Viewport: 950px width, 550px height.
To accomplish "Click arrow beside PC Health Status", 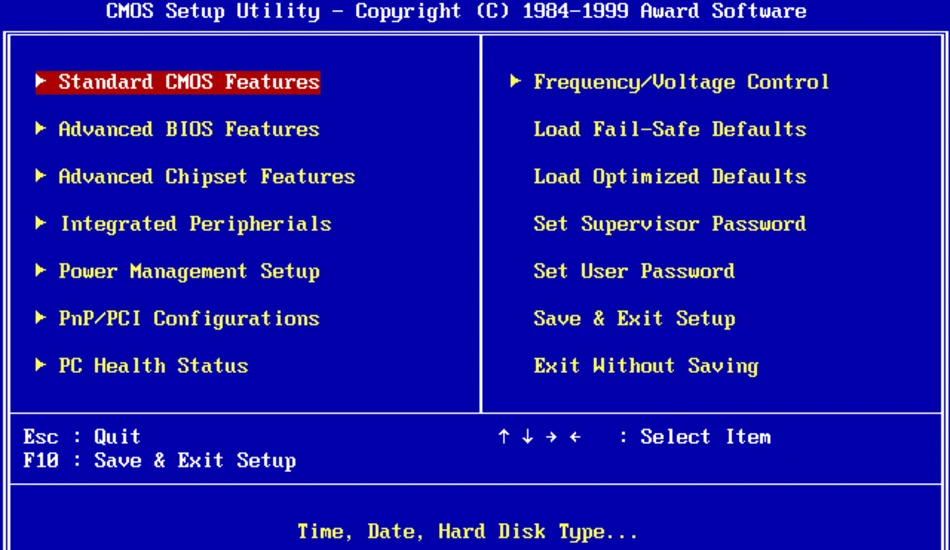I will click(x=41, y=364).
